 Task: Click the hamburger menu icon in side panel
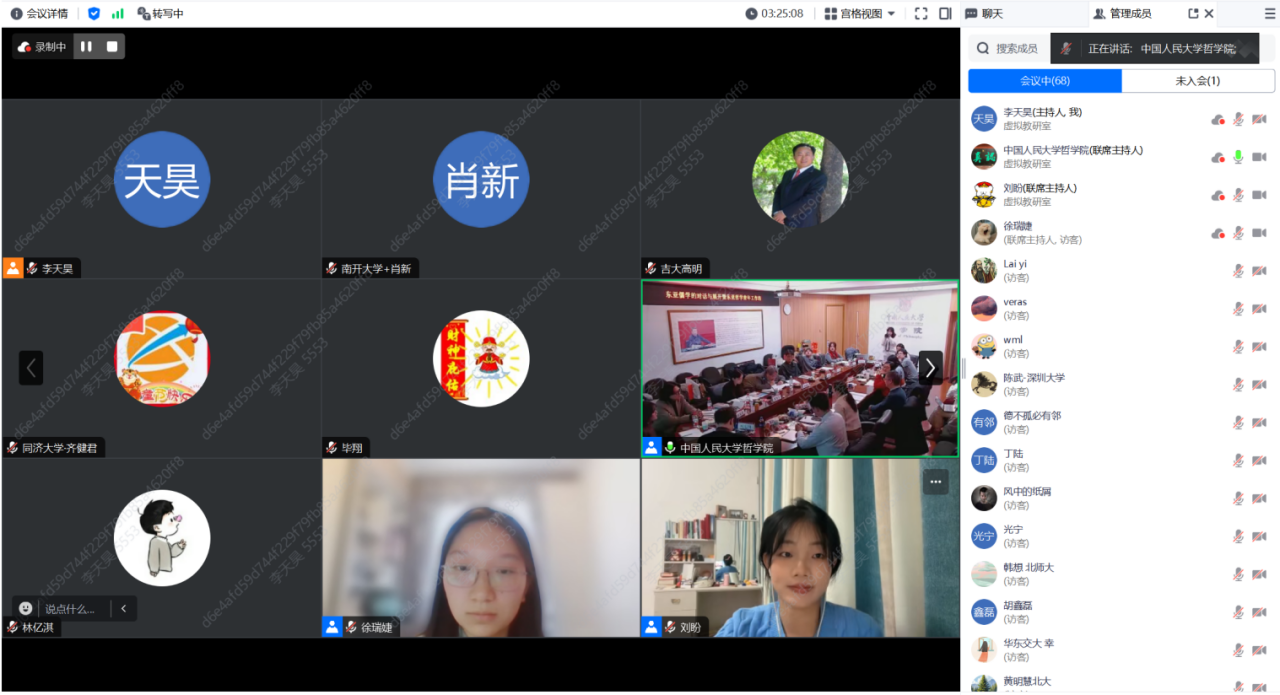tap(1269, 14)
